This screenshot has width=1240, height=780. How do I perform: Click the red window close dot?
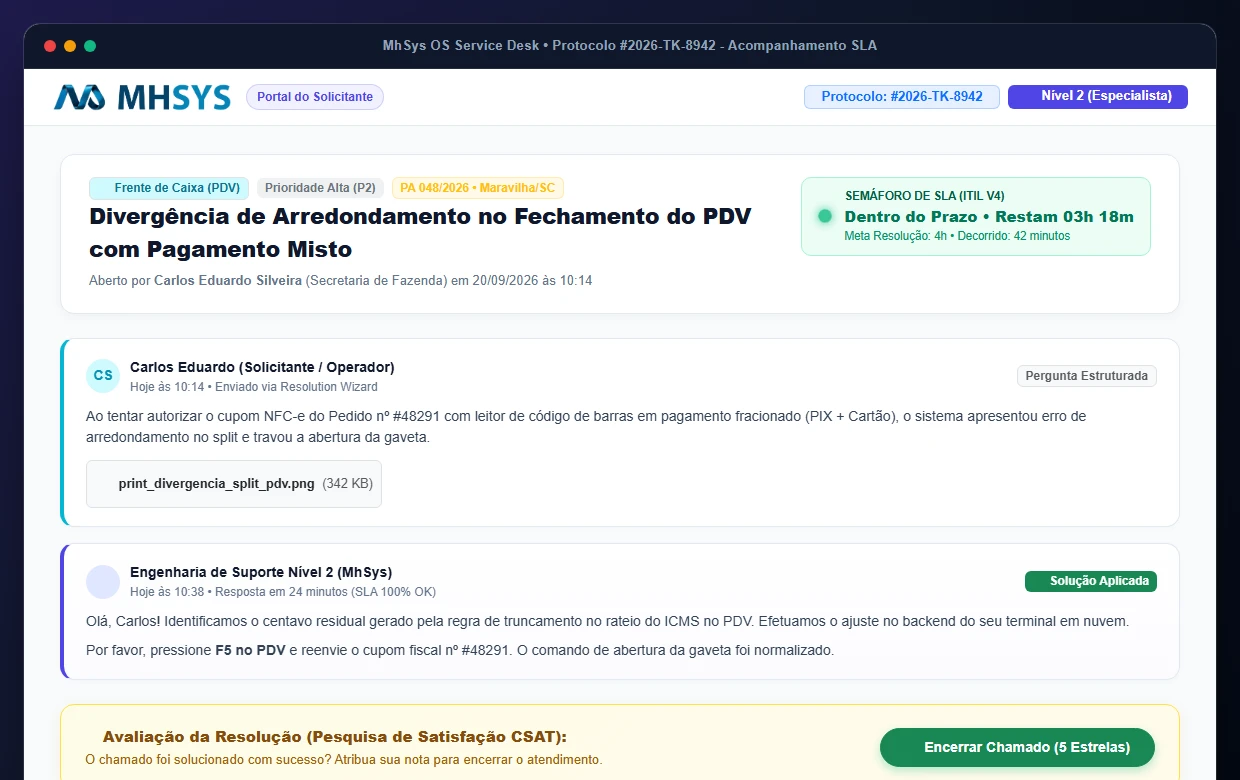(x=50, y=46)
